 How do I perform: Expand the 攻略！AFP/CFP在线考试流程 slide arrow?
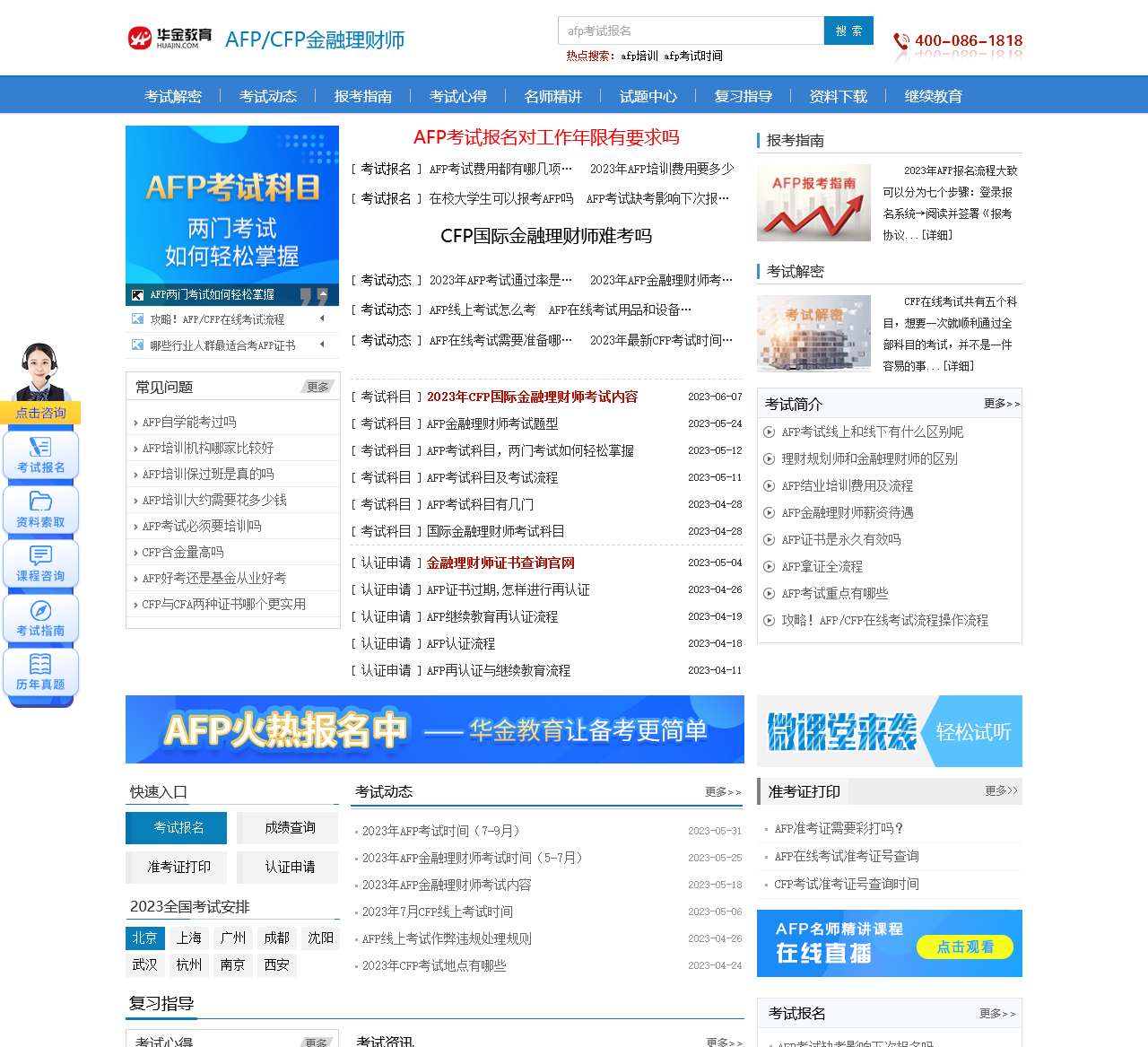click(322, 318)
